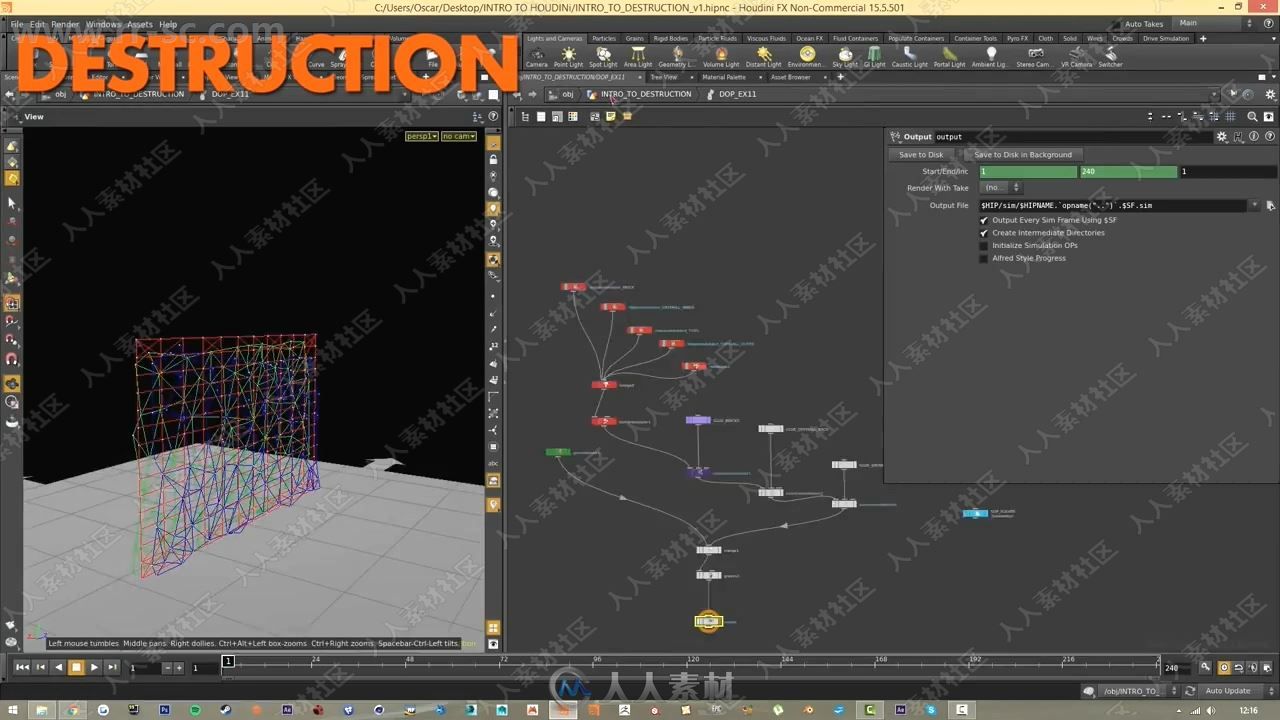Enable Alfred Style Progress checkbox

tap(984, 258)
